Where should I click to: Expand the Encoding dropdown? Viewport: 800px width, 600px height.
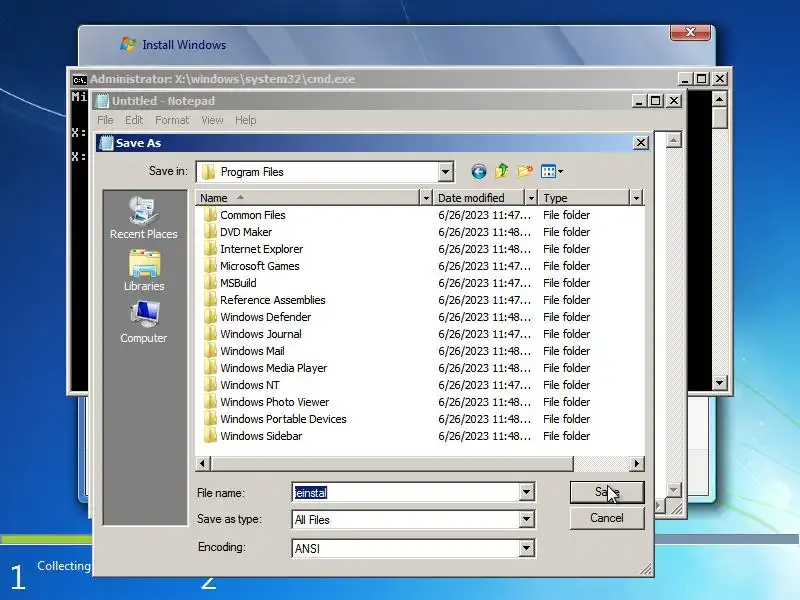coord(526,548)
